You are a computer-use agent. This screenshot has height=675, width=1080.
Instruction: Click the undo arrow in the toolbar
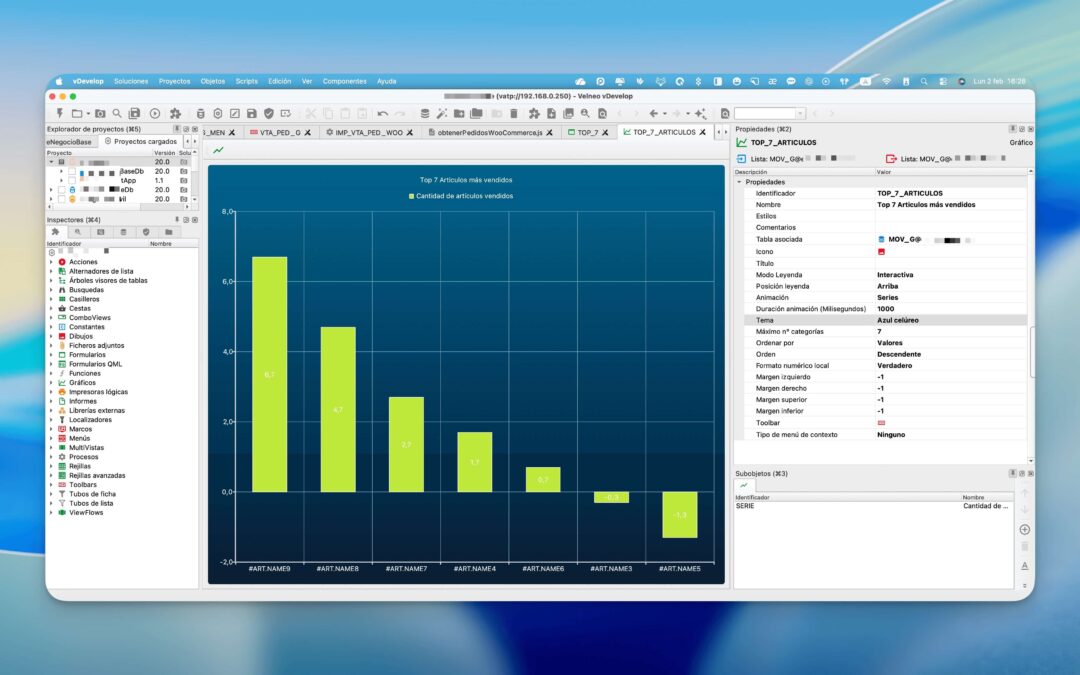pos(382,114)
